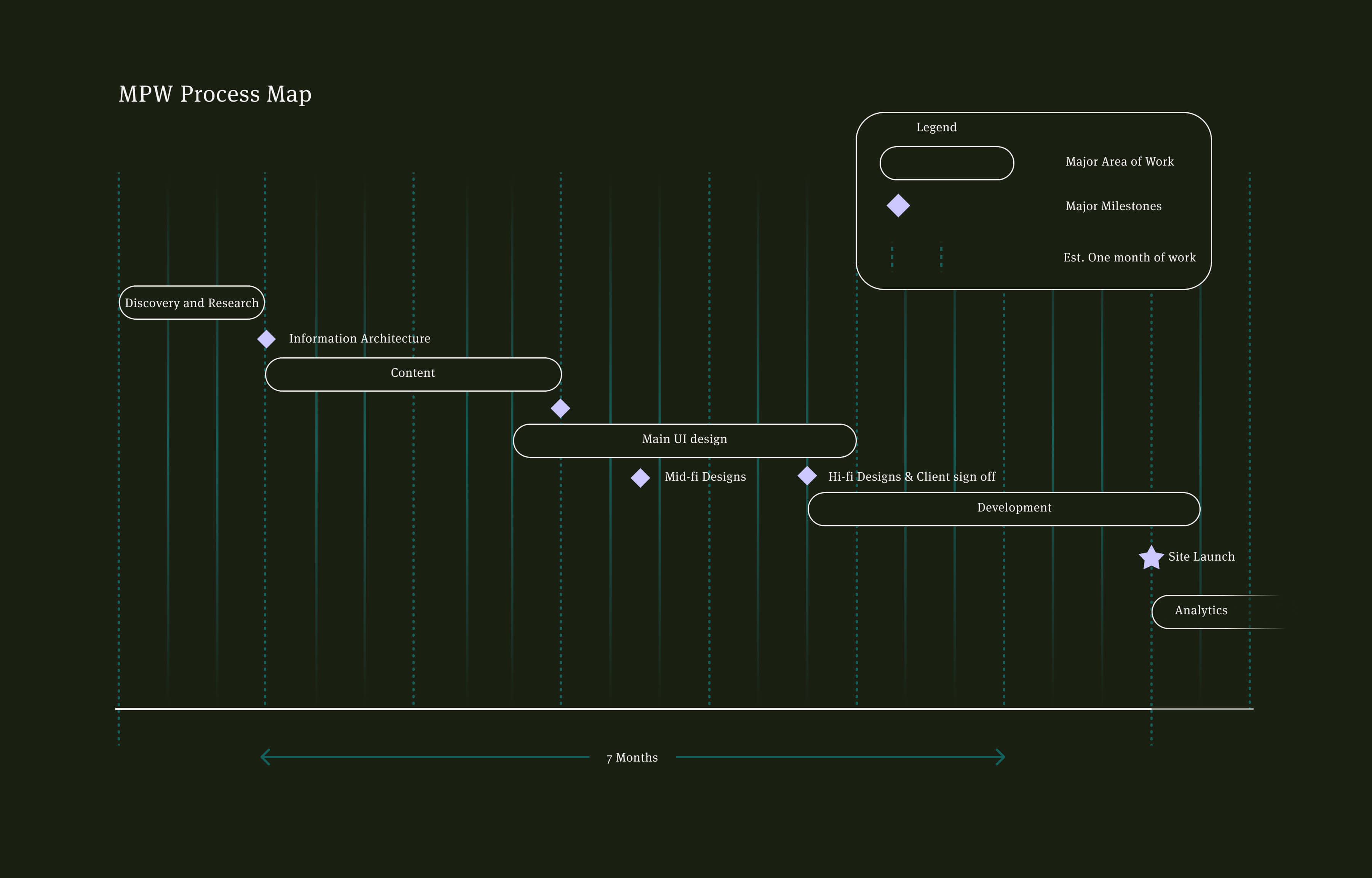This screenshot has height=878, width=1372.
Task: Click the Development work bar
Action: [1003, 508]
